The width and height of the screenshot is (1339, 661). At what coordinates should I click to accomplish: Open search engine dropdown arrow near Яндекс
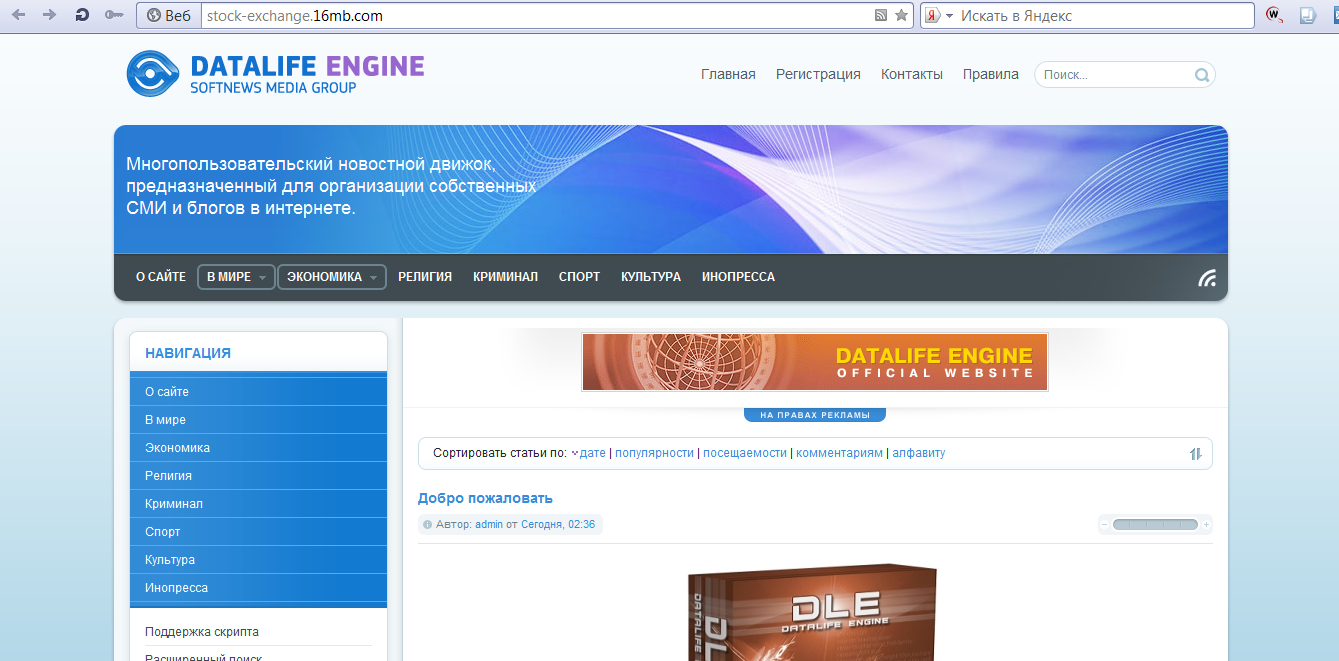[x=950, y=16]
